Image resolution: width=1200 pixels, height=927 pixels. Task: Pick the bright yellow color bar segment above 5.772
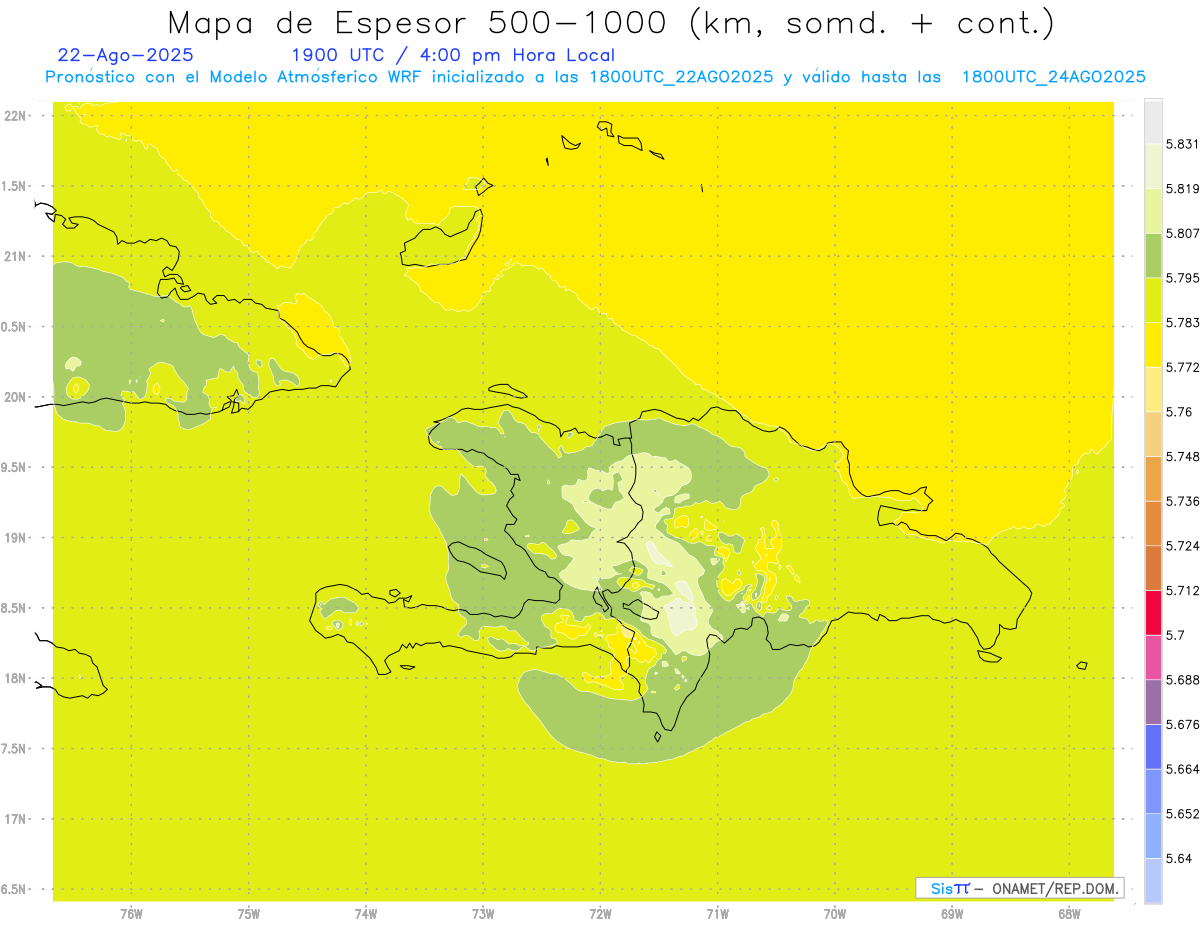click(x=1153, y=345)
